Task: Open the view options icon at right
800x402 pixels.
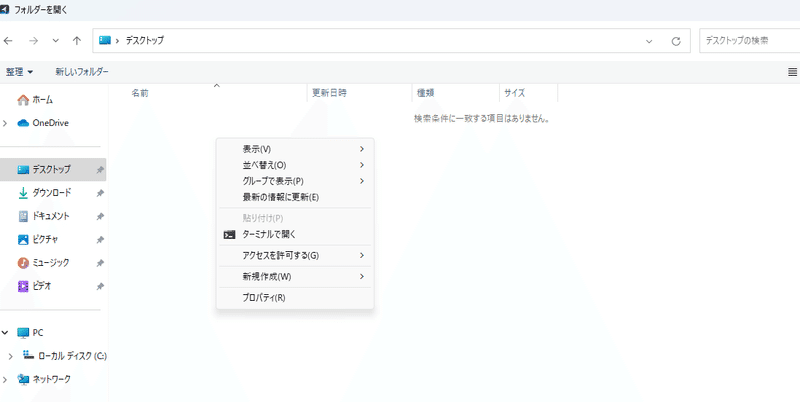Action: pos(792,72)
